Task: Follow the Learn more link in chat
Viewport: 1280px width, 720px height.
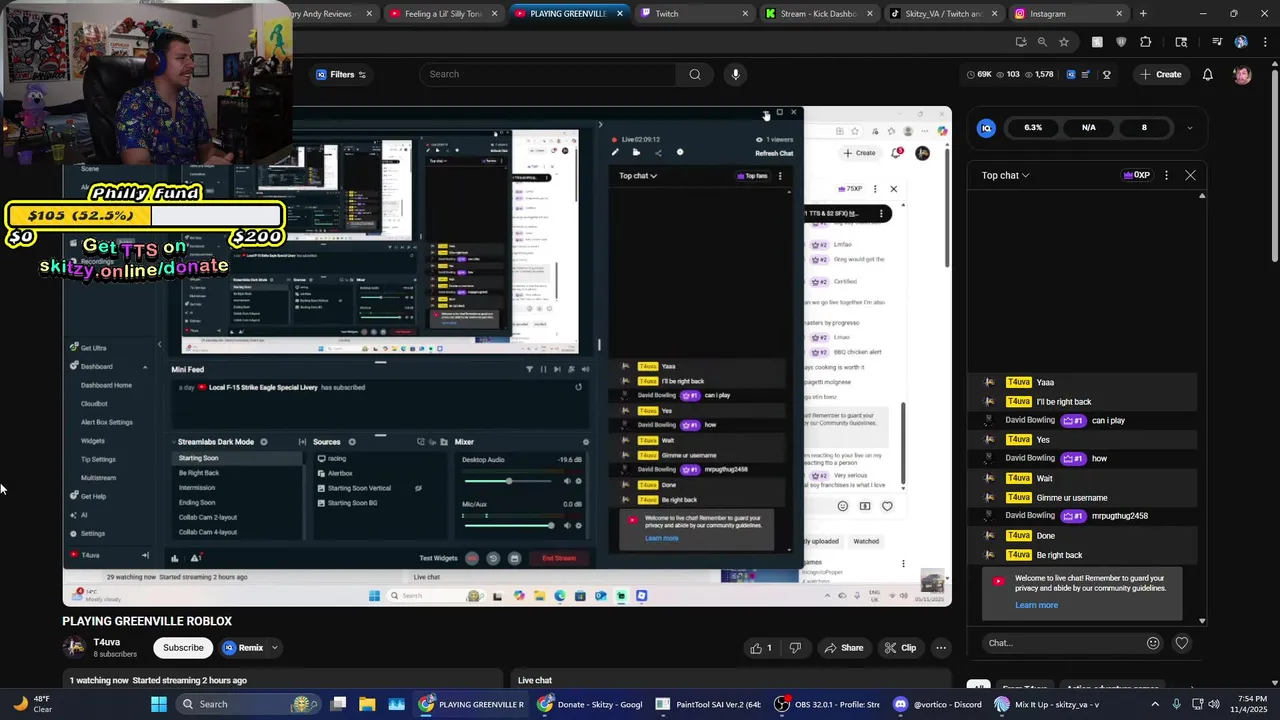Action: (1036, 605)
